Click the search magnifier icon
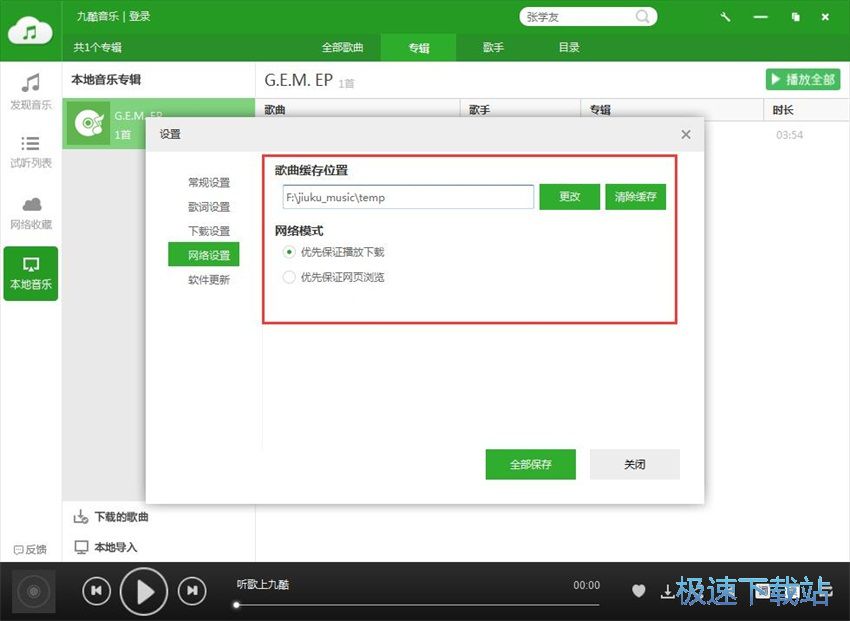This screenshot has width=850, height=621. (x=642, y=17)
